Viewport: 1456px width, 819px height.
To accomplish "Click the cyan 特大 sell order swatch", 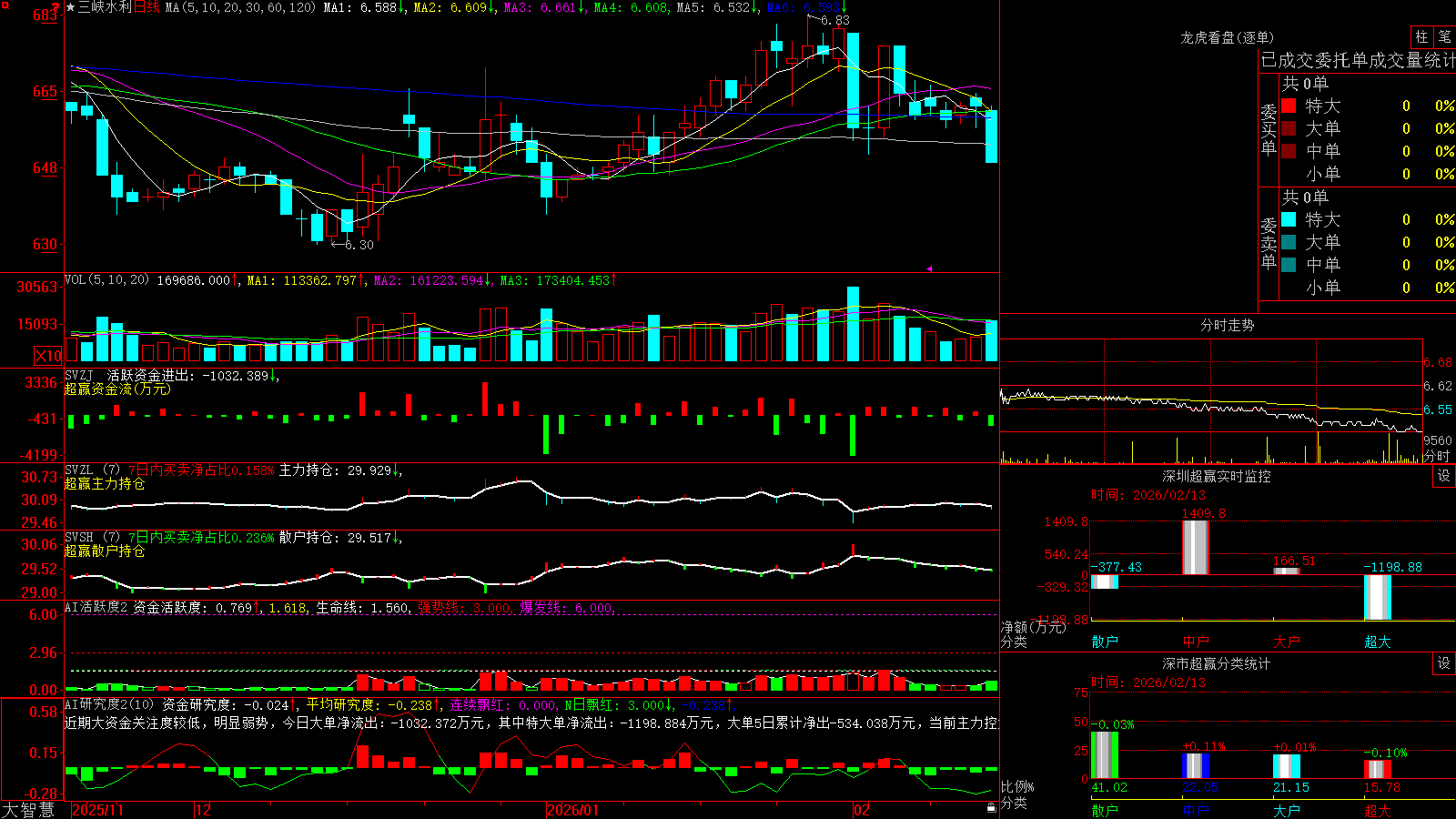I will coord(1289,219).
